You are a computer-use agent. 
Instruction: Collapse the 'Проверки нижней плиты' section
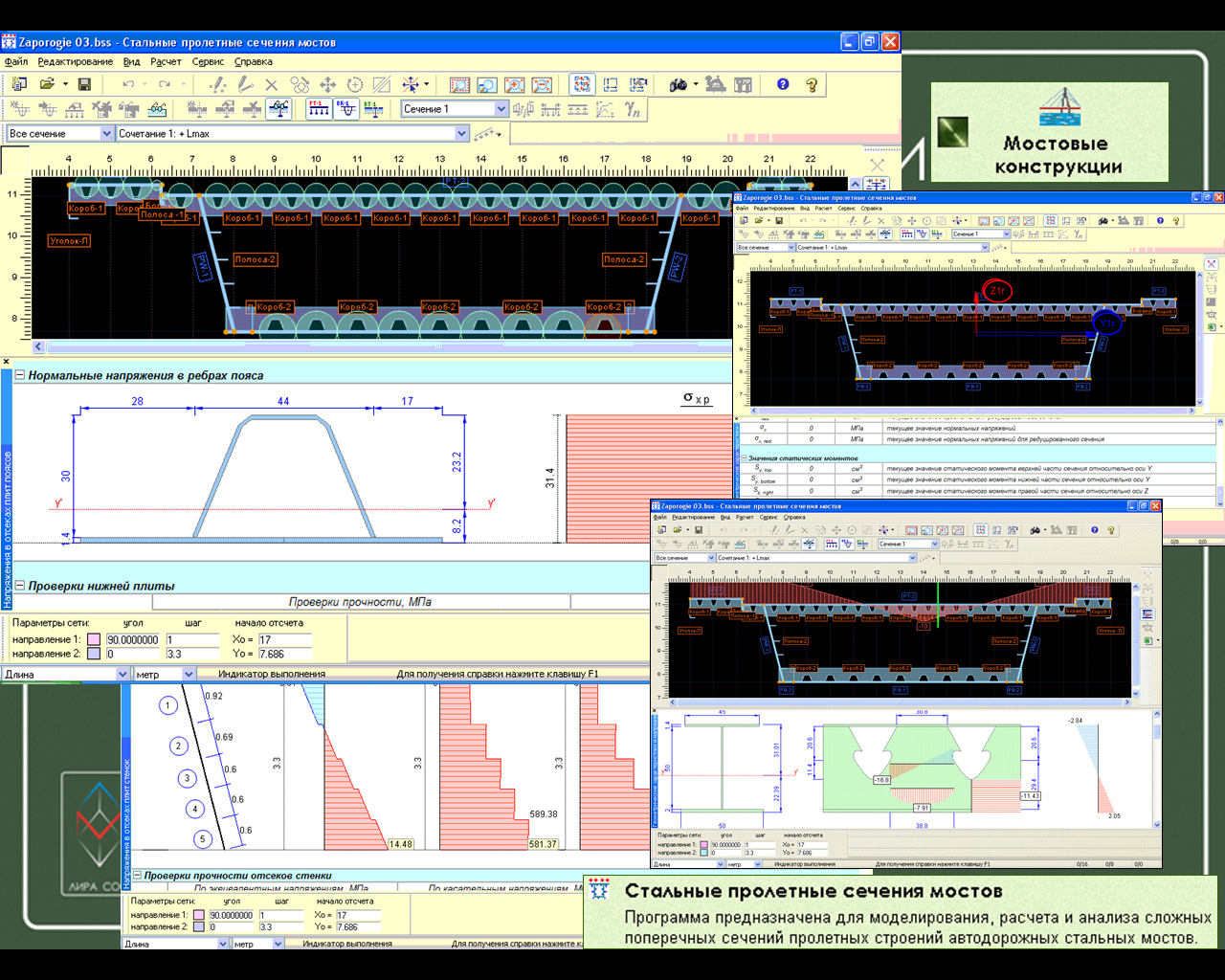click(x=19, y=585)
